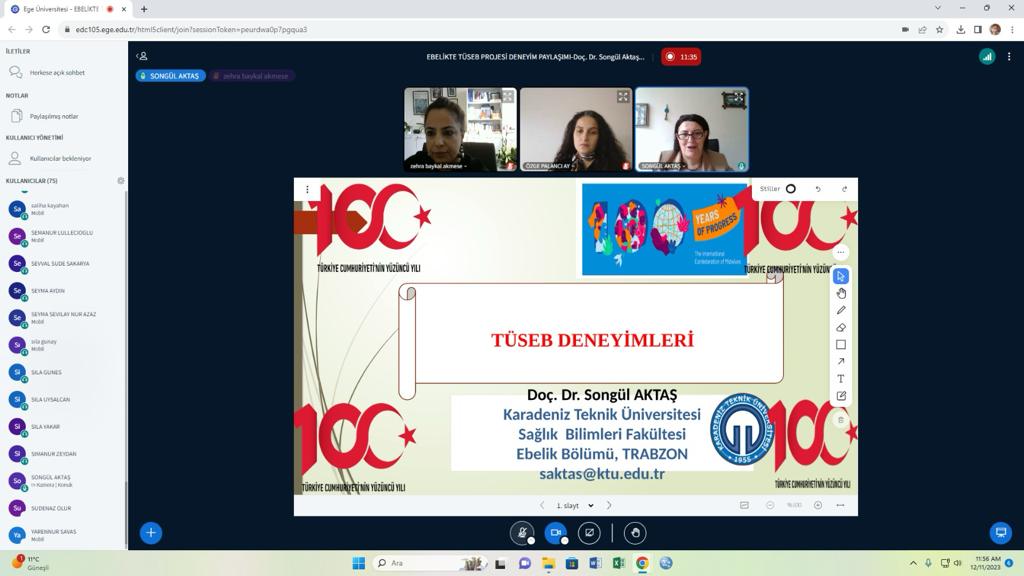The height and width of the screenshot is (576, 1024).
Task: Open connection status indicator
Action: point(987,57)
